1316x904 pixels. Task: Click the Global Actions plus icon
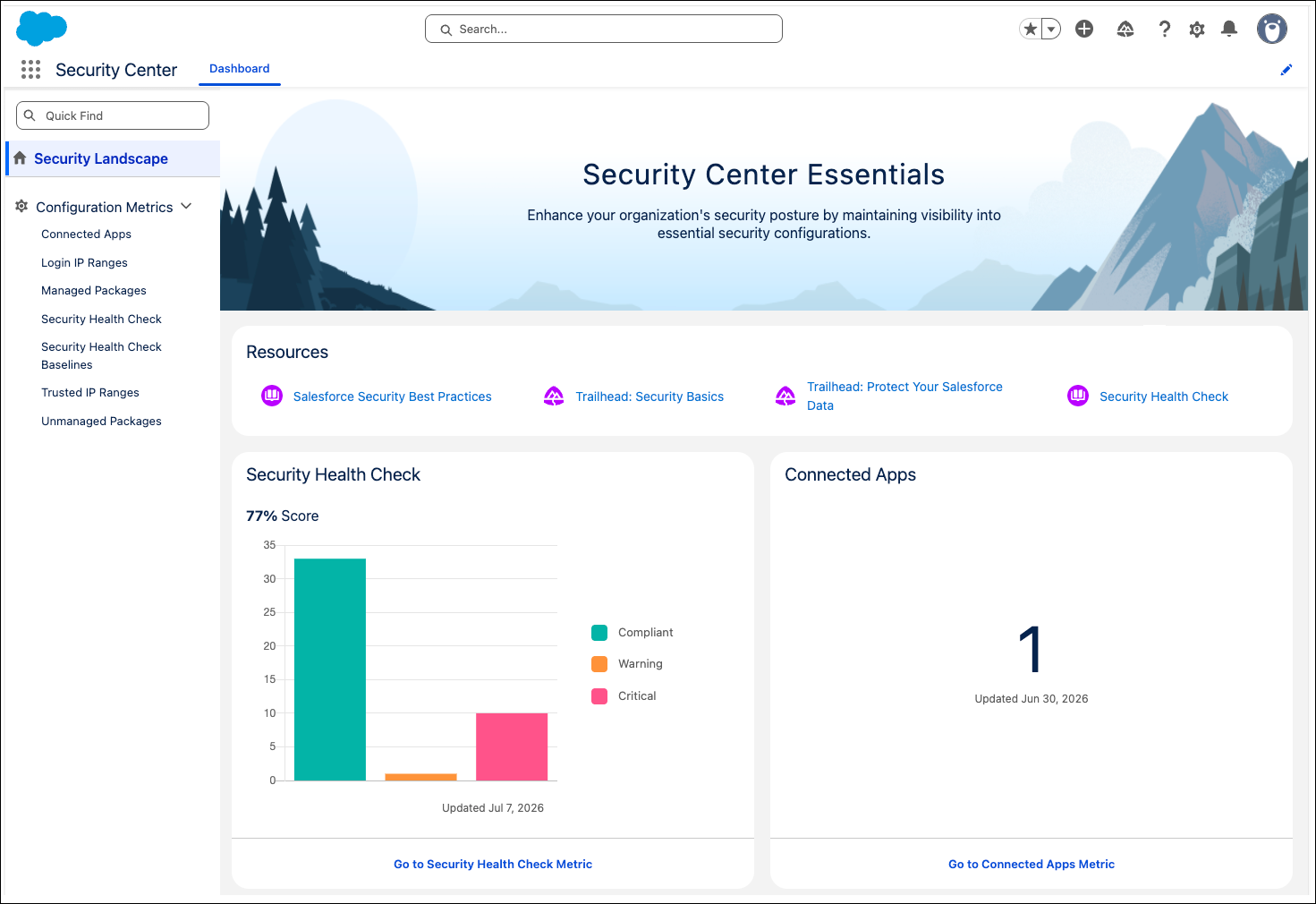[x=1084, y=30]
